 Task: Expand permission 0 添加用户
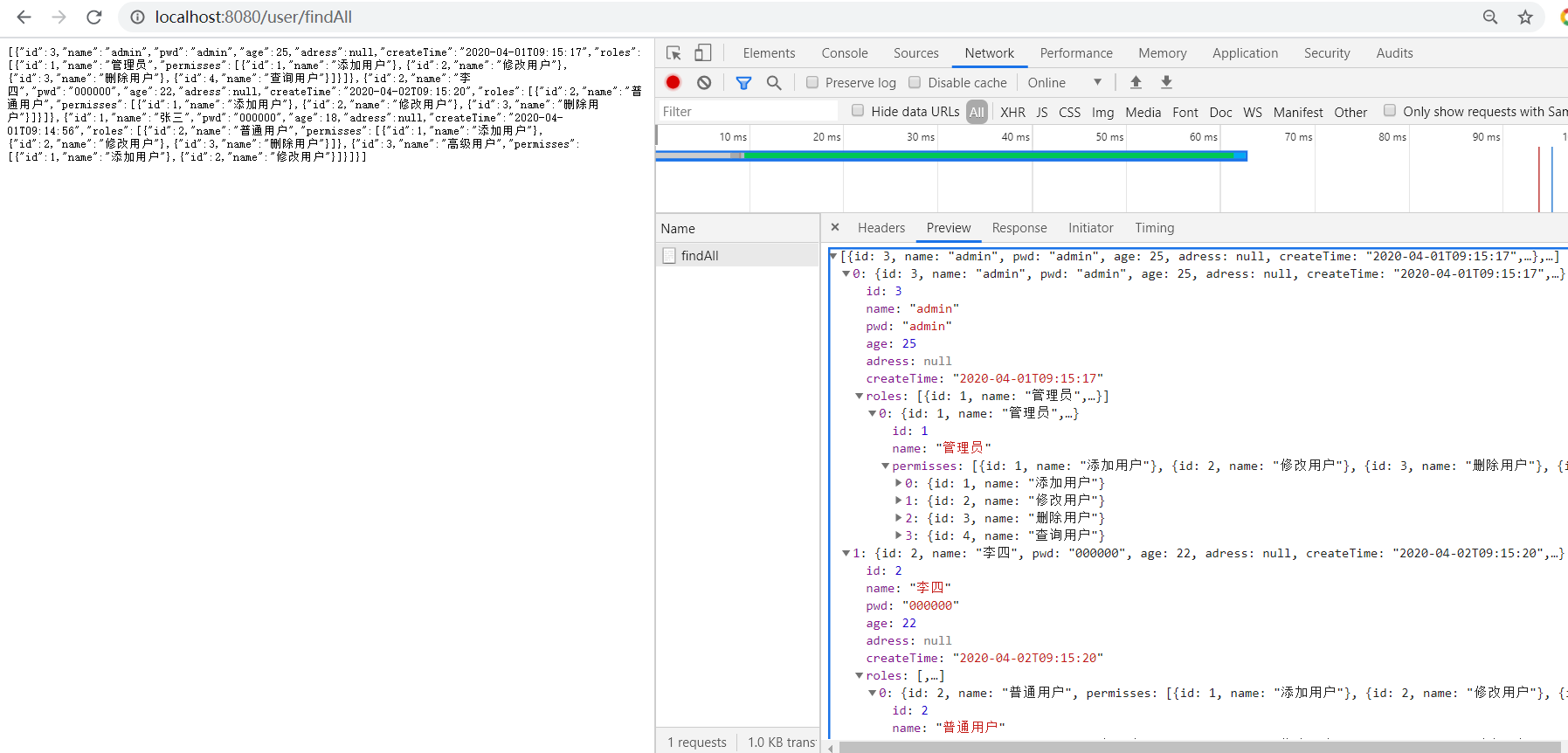899,483
